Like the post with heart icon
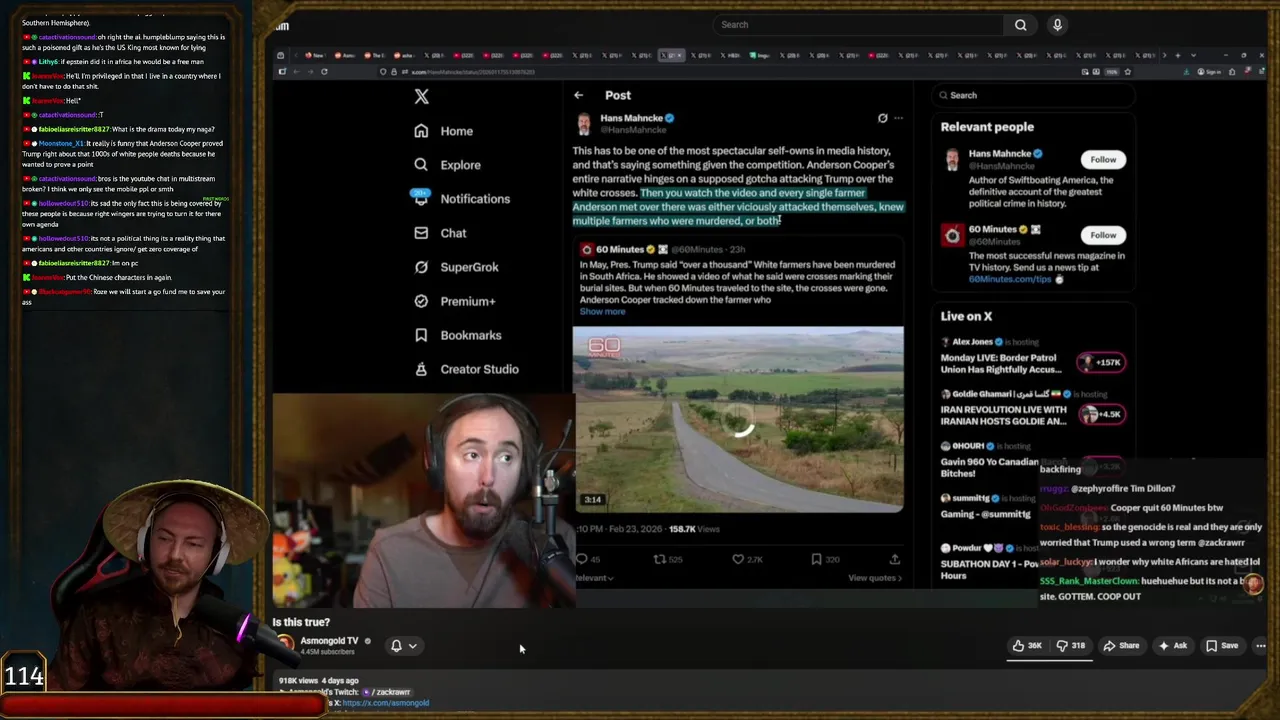 tap(738, 559)
